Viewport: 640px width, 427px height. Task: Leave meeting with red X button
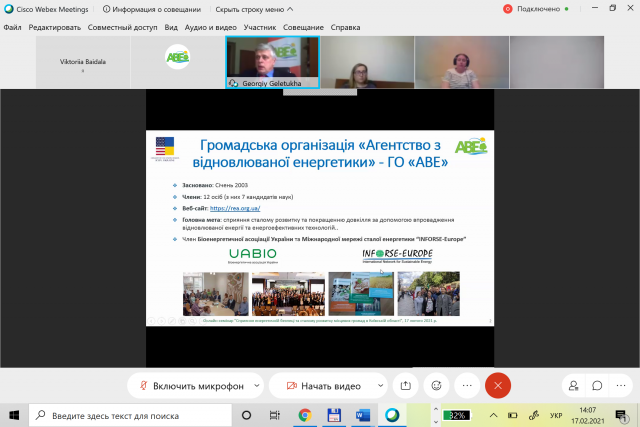(498, 385)
